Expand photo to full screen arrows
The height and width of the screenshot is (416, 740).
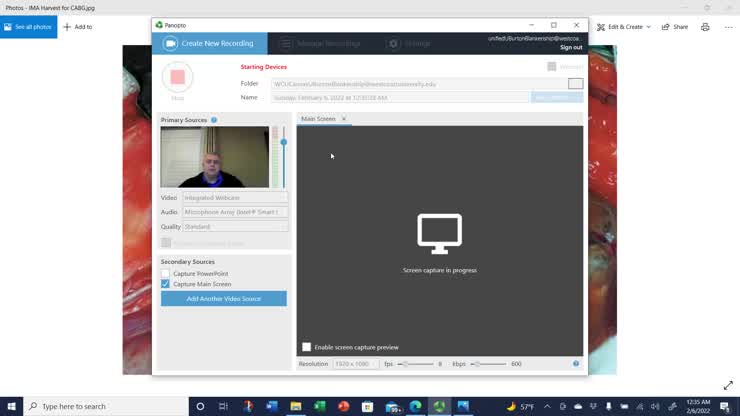pyautogui.click(x=728, y=386)
